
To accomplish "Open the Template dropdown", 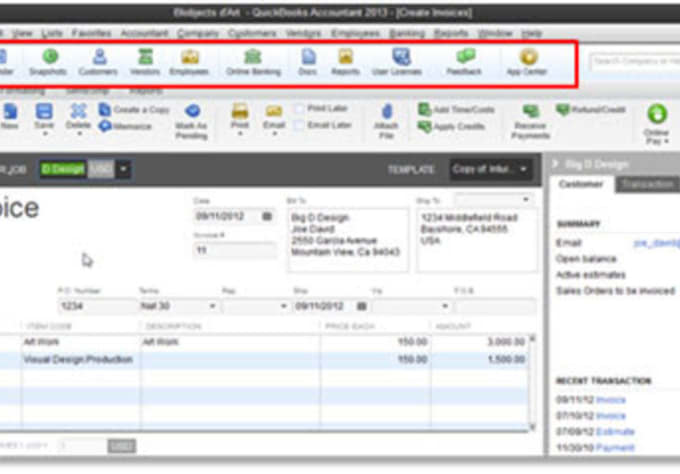I will 490,169.
